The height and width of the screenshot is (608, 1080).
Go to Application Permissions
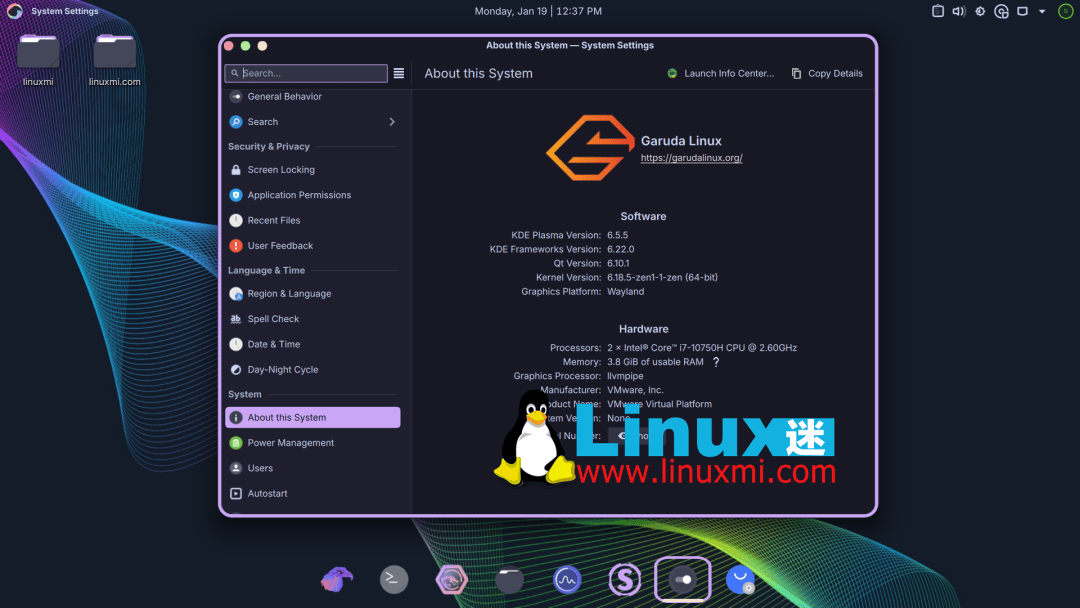tap(313, 195)
